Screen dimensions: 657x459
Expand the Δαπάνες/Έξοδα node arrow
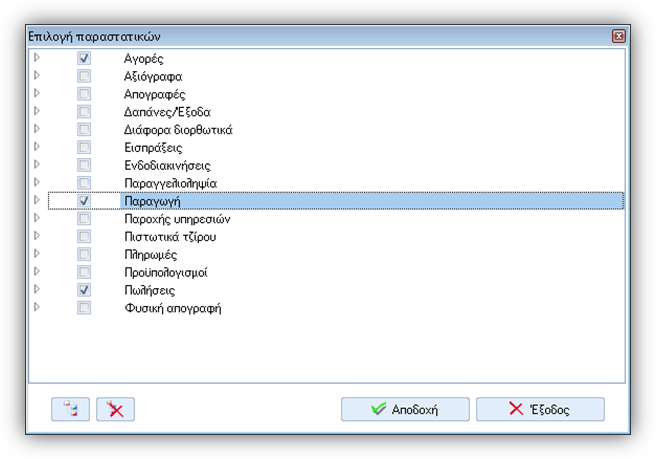[x=37, y=111]
